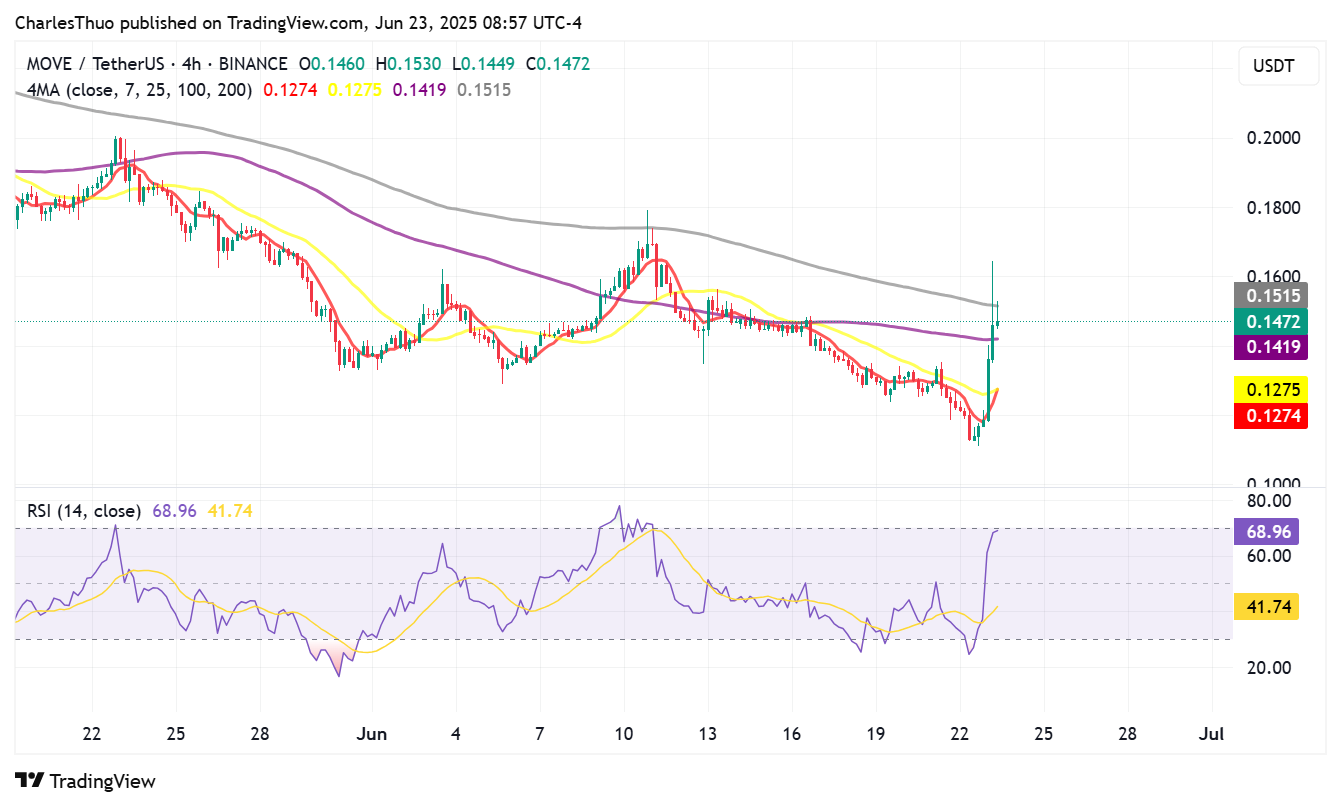Click the 80.00 level on RSI scale
The image size is (1341, 807).
[x=1268, y=500]
